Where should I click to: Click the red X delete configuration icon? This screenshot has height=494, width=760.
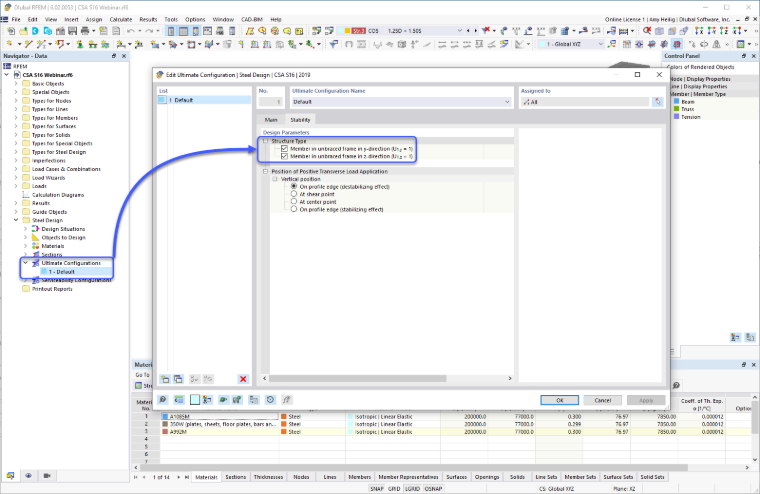click(x=243, y=379)
